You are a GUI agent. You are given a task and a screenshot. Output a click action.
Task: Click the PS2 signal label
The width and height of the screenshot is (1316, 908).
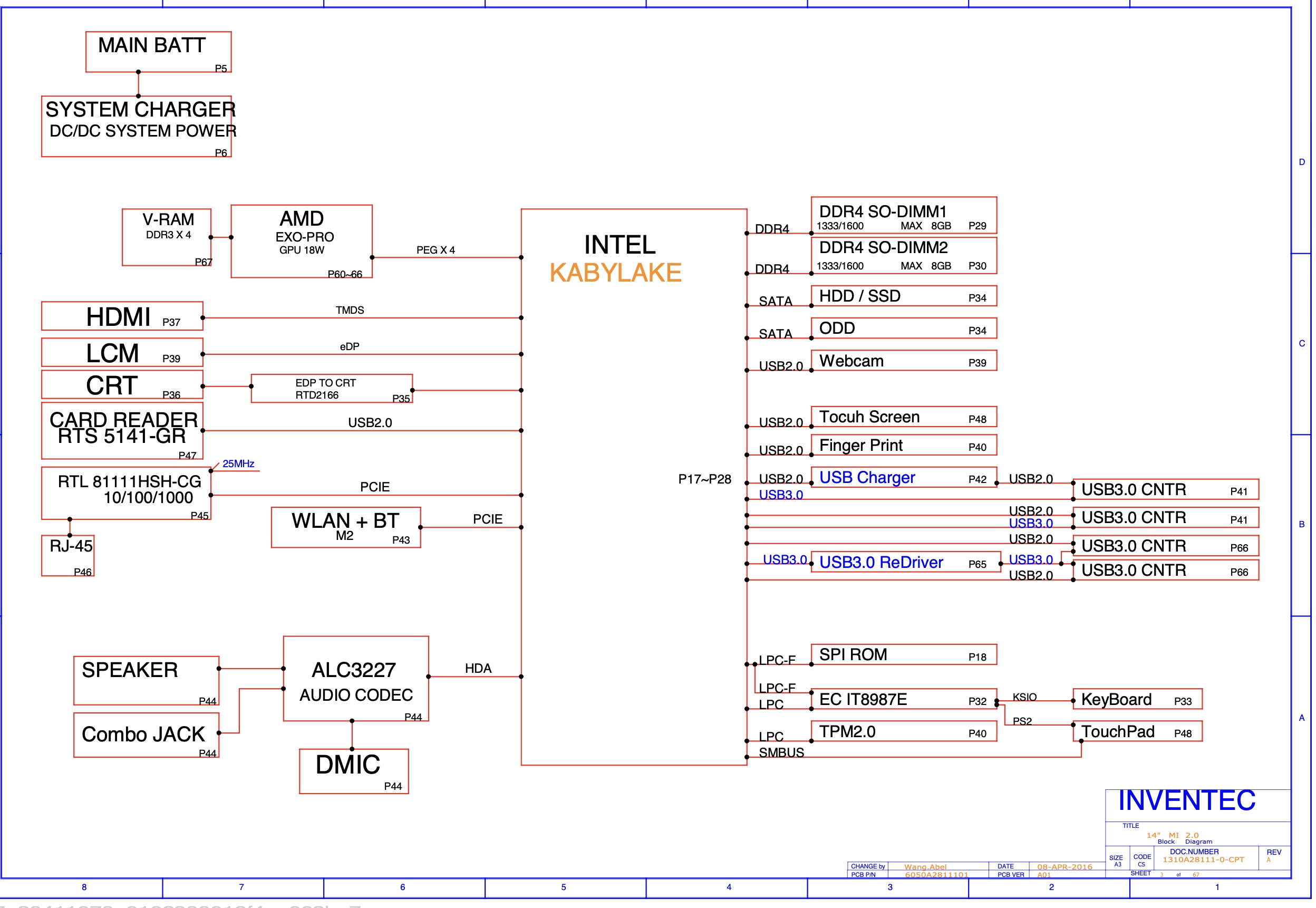point(1022,721)
